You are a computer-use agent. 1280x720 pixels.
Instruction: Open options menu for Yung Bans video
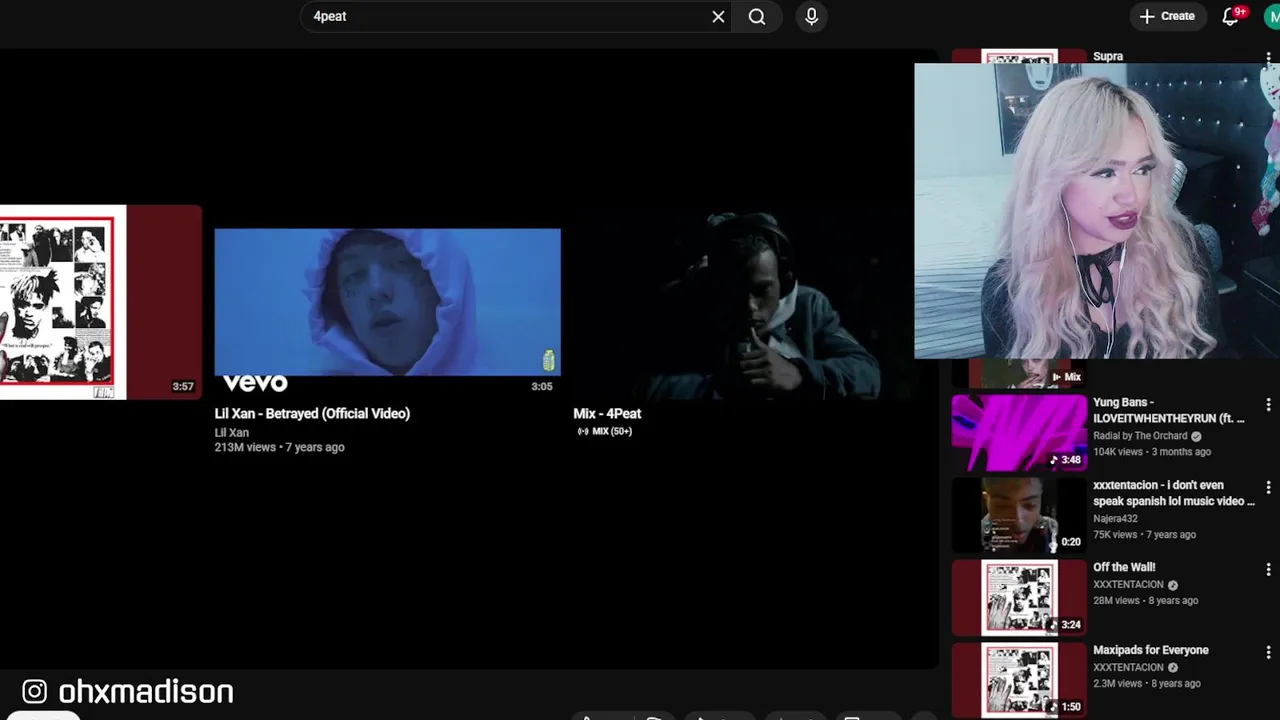1268,405
